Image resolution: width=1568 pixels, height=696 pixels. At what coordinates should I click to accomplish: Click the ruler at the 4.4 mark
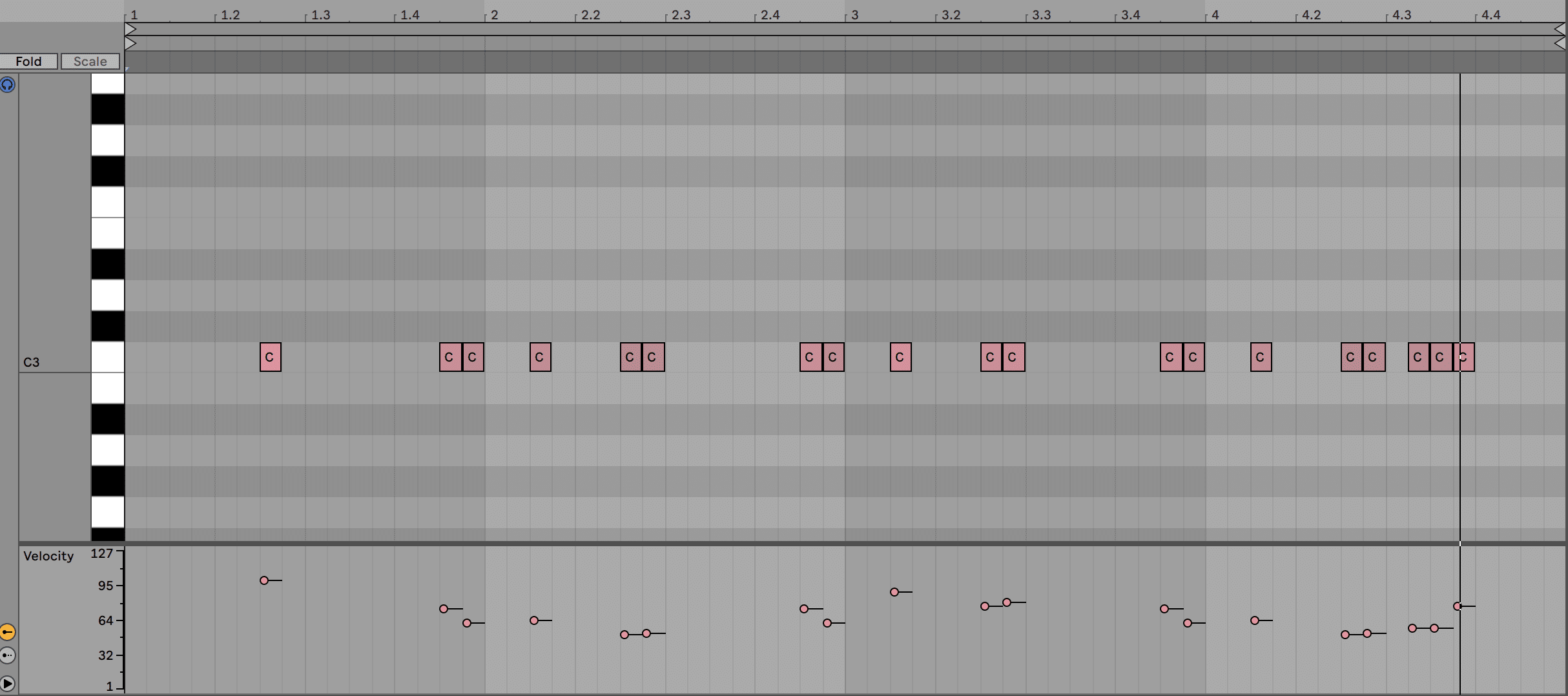click(x=1491, y=15)
